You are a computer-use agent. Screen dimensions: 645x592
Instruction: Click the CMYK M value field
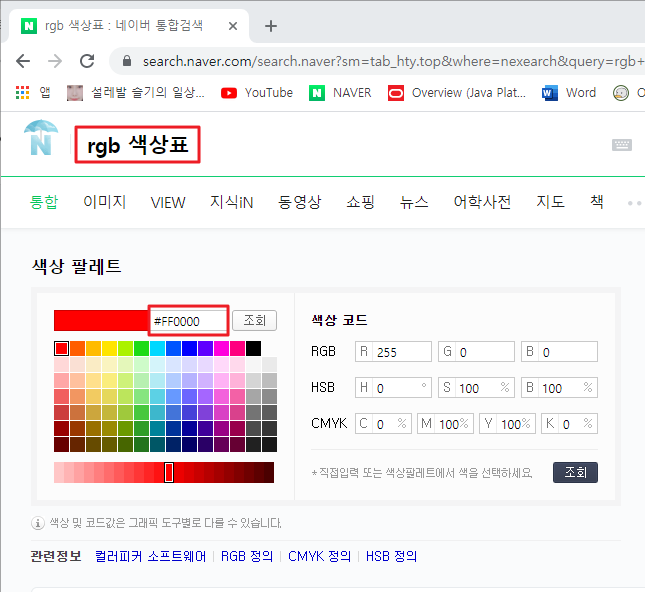coord(445,424)
